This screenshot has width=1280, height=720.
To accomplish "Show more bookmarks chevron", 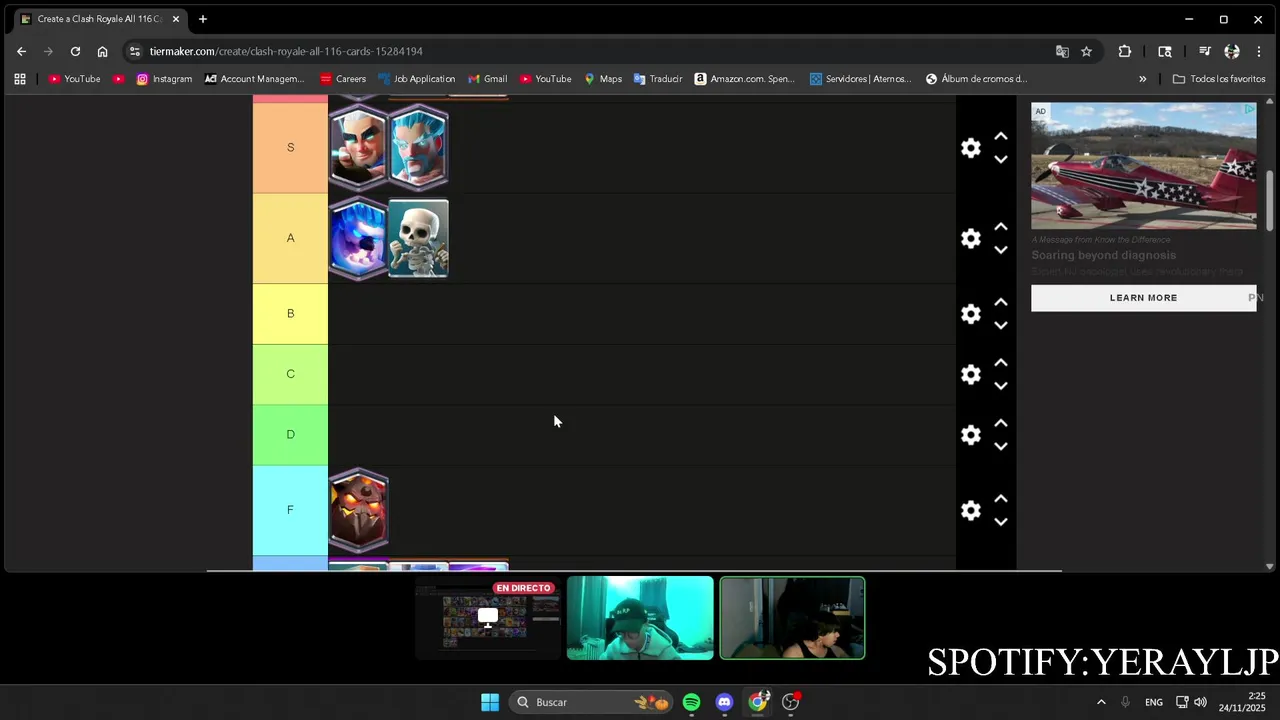I will point(1142,79).
